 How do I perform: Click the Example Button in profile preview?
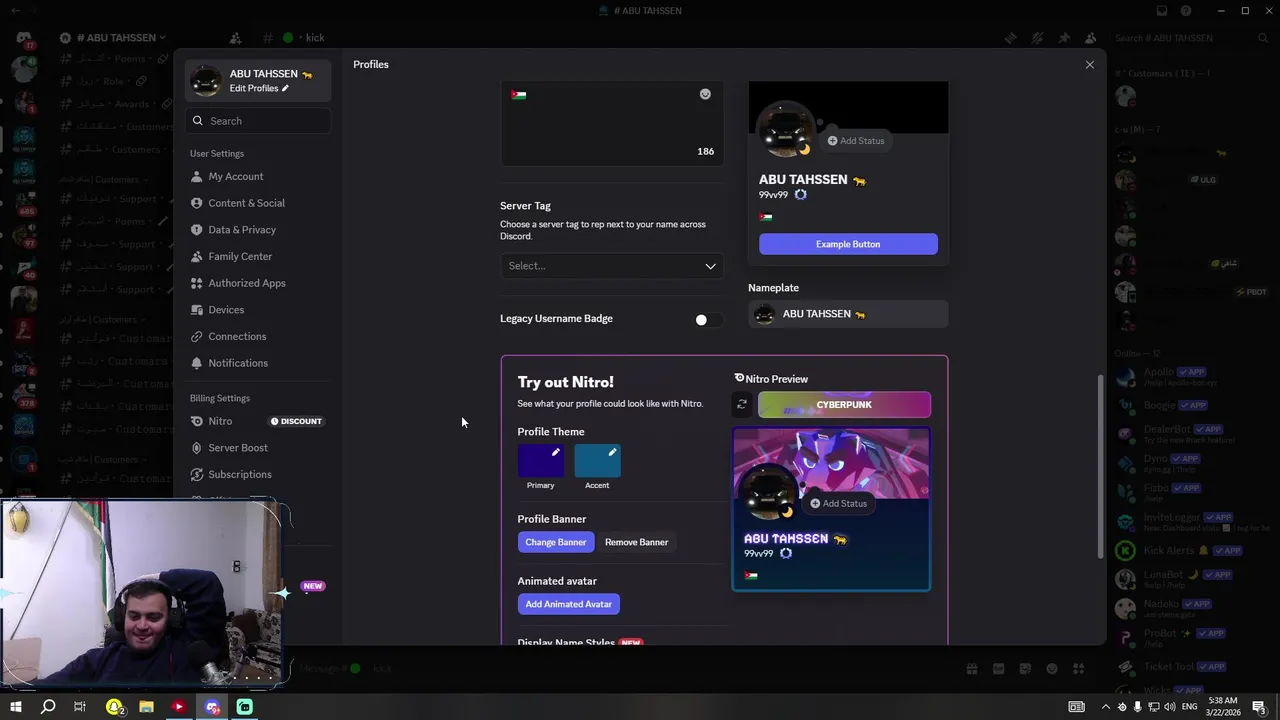click(848, 244)
